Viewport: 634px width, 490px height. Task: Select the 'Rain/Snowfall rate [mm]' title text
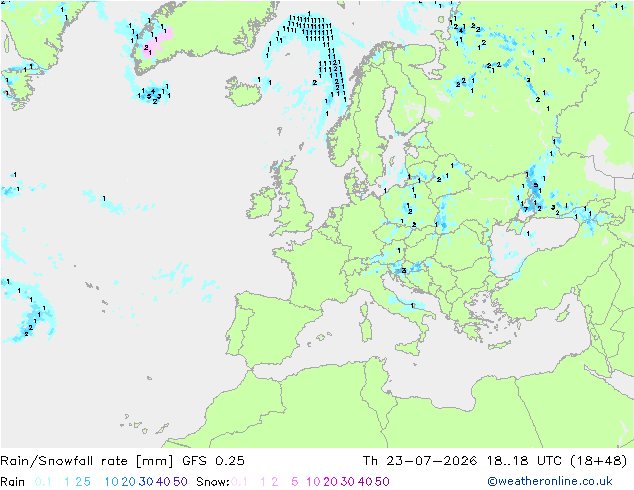[87, 461]
